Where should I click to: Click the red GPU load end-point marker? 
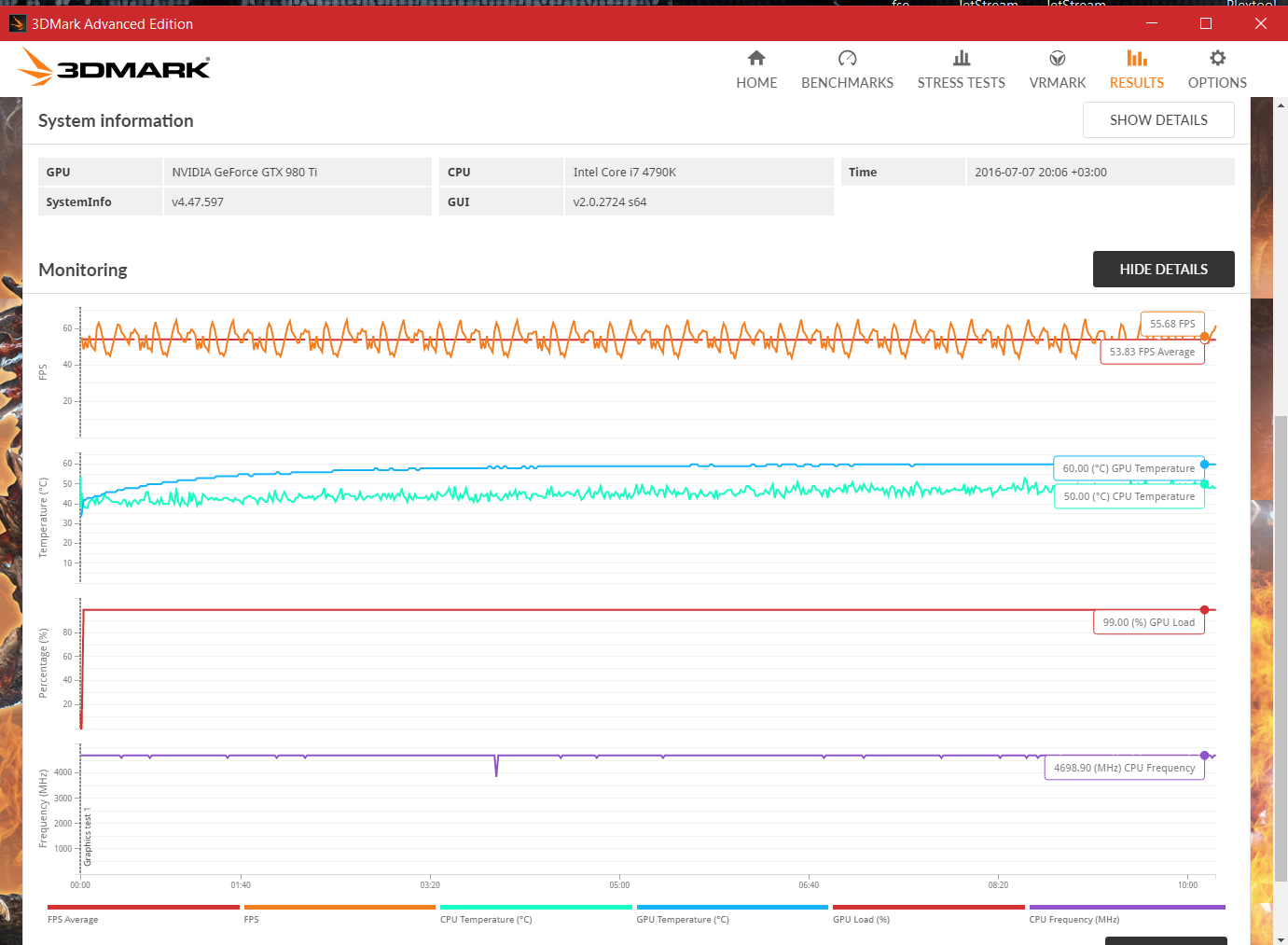(1205, 610)
